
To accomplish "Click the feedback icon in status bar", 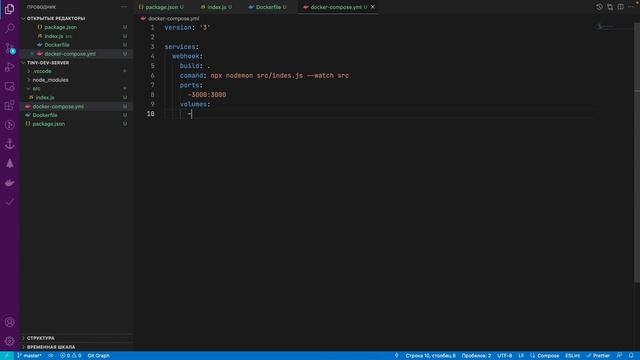I will pos(620,356).
